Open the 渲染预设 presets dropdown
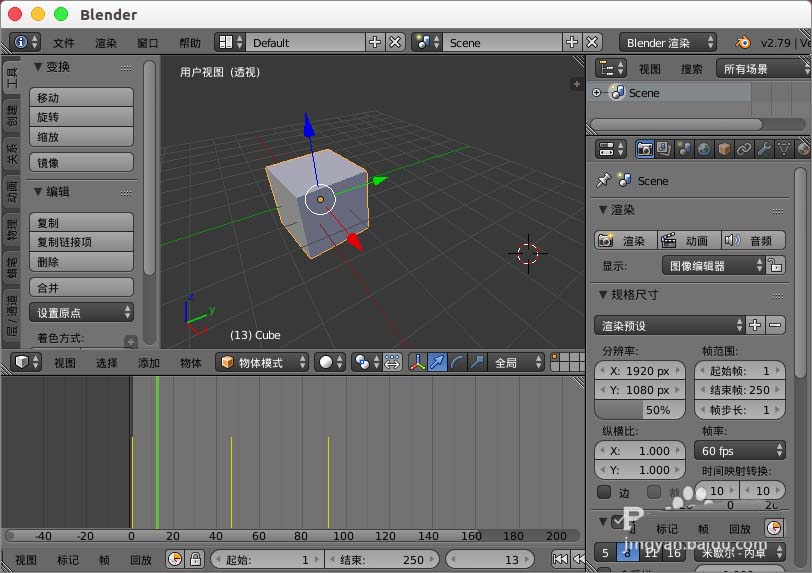812x573 pixels. click(670, 325)
